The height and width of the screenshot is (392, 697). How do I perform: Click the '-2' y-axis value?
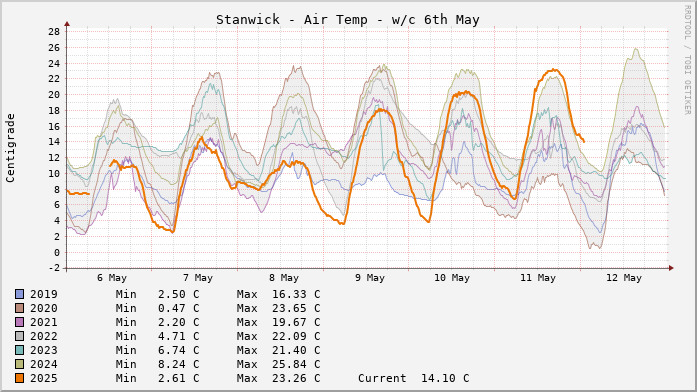click(x=54, y=268)
